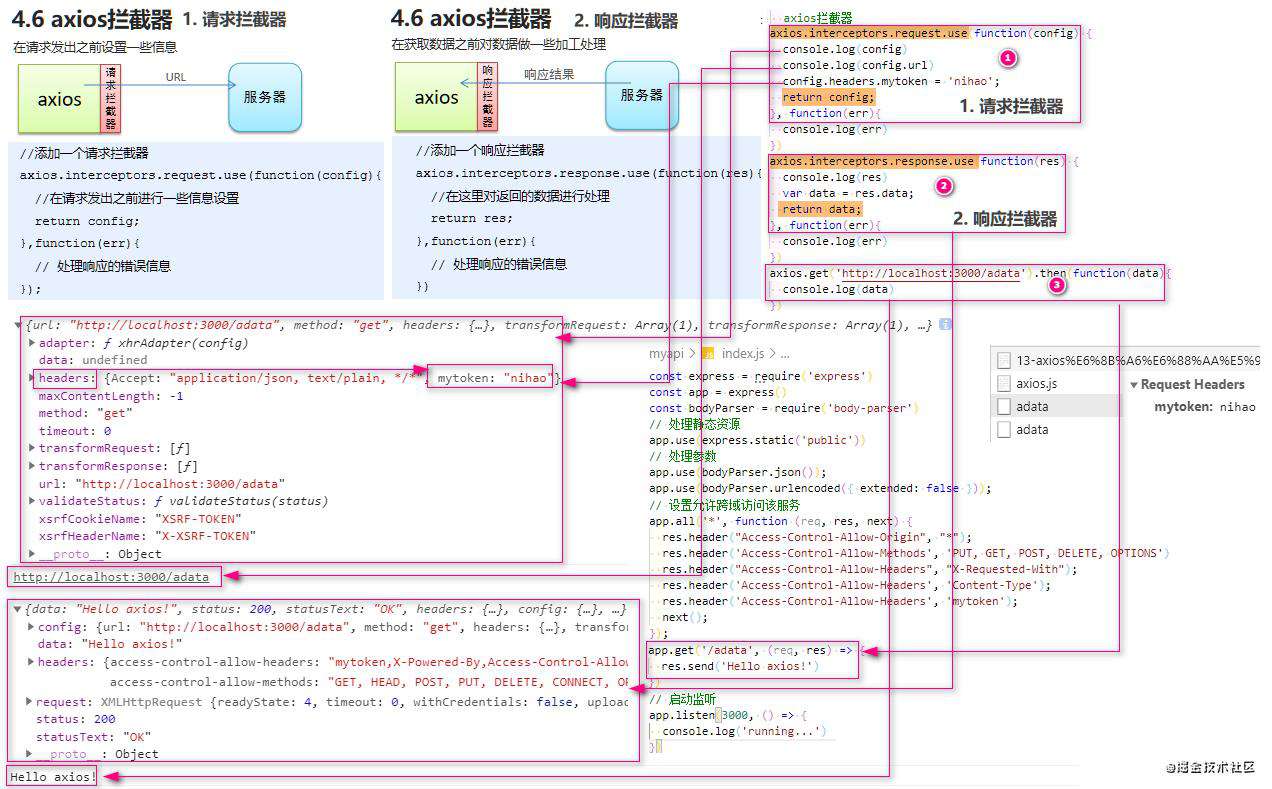The height and width of the screenshot is (789, 1272).
Task: Click the const bodyParser require line
Action: point(784,408)
